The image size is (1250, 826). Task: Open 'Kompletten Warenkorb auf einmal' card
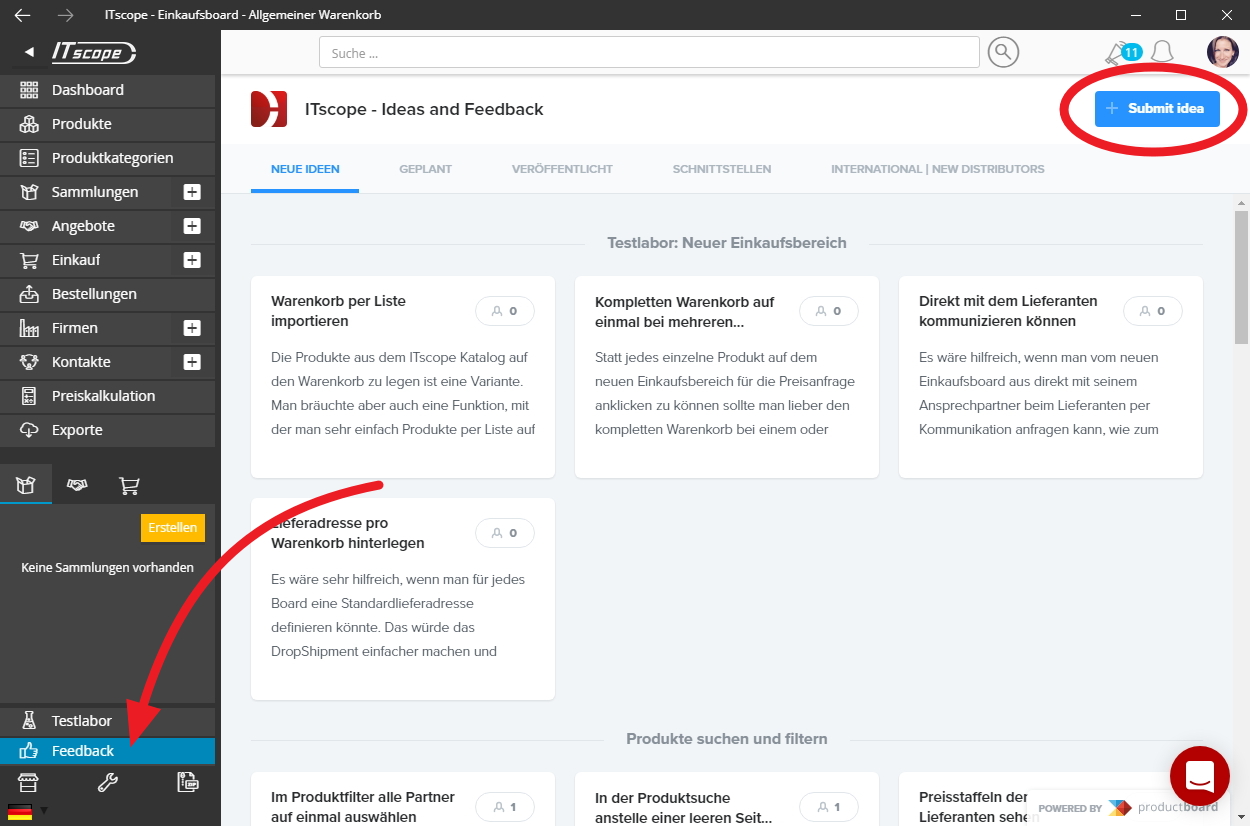727,377
